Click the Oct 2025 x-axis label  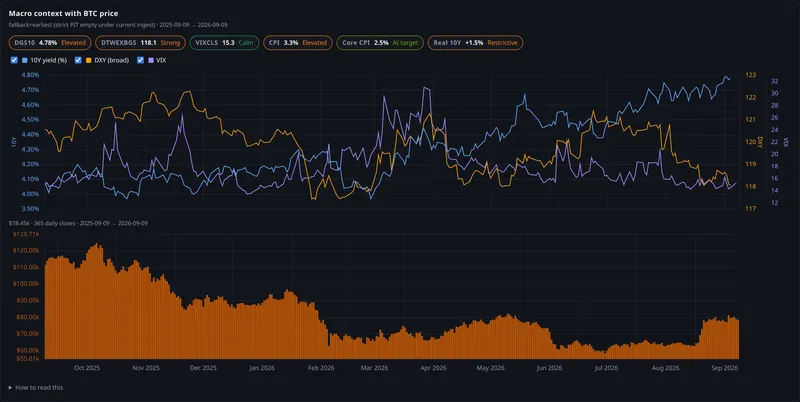(x=87, y=368)
